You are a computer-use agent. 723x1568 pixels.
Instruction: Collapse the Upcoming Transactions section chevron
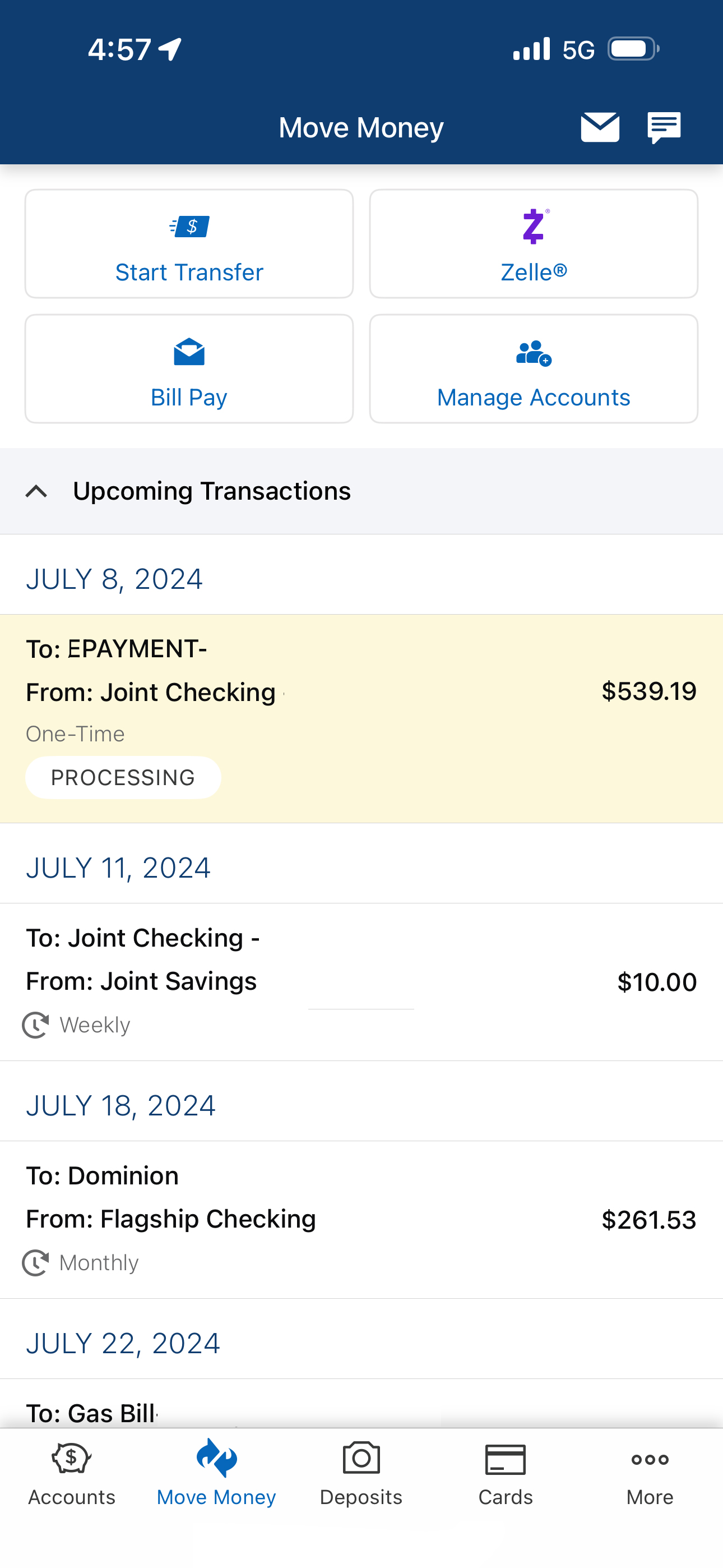36,491
